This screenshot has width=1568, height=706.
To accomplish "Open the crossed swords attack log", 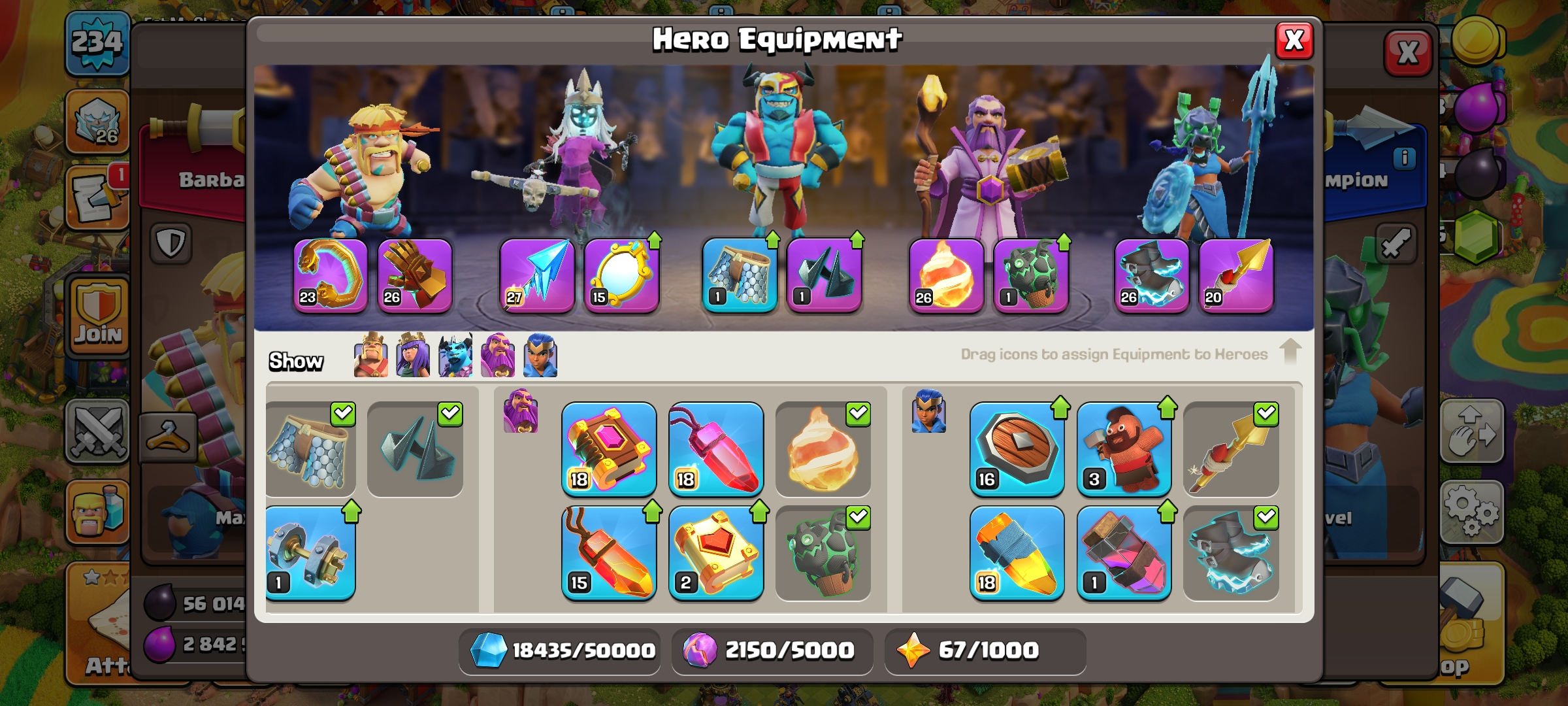I will point(98,431).
